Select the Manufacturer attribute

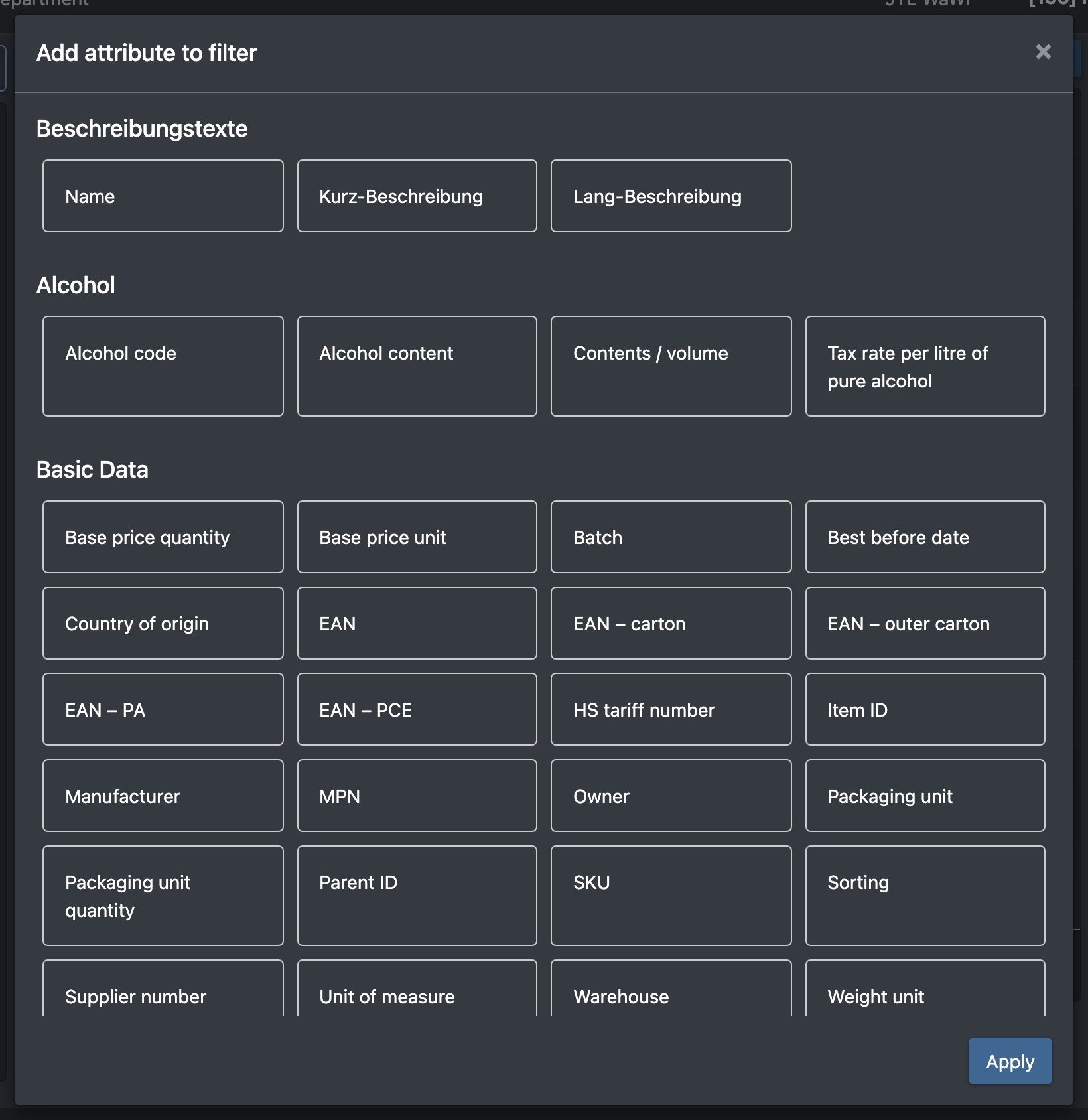(x=163, y=796)
